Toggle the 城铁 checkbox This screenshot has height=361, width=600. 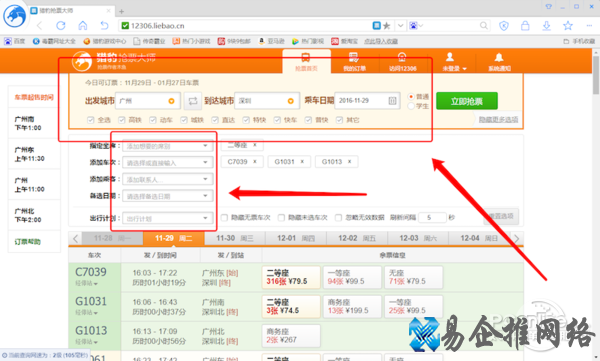pyautogui.click(x=184, y=120)
